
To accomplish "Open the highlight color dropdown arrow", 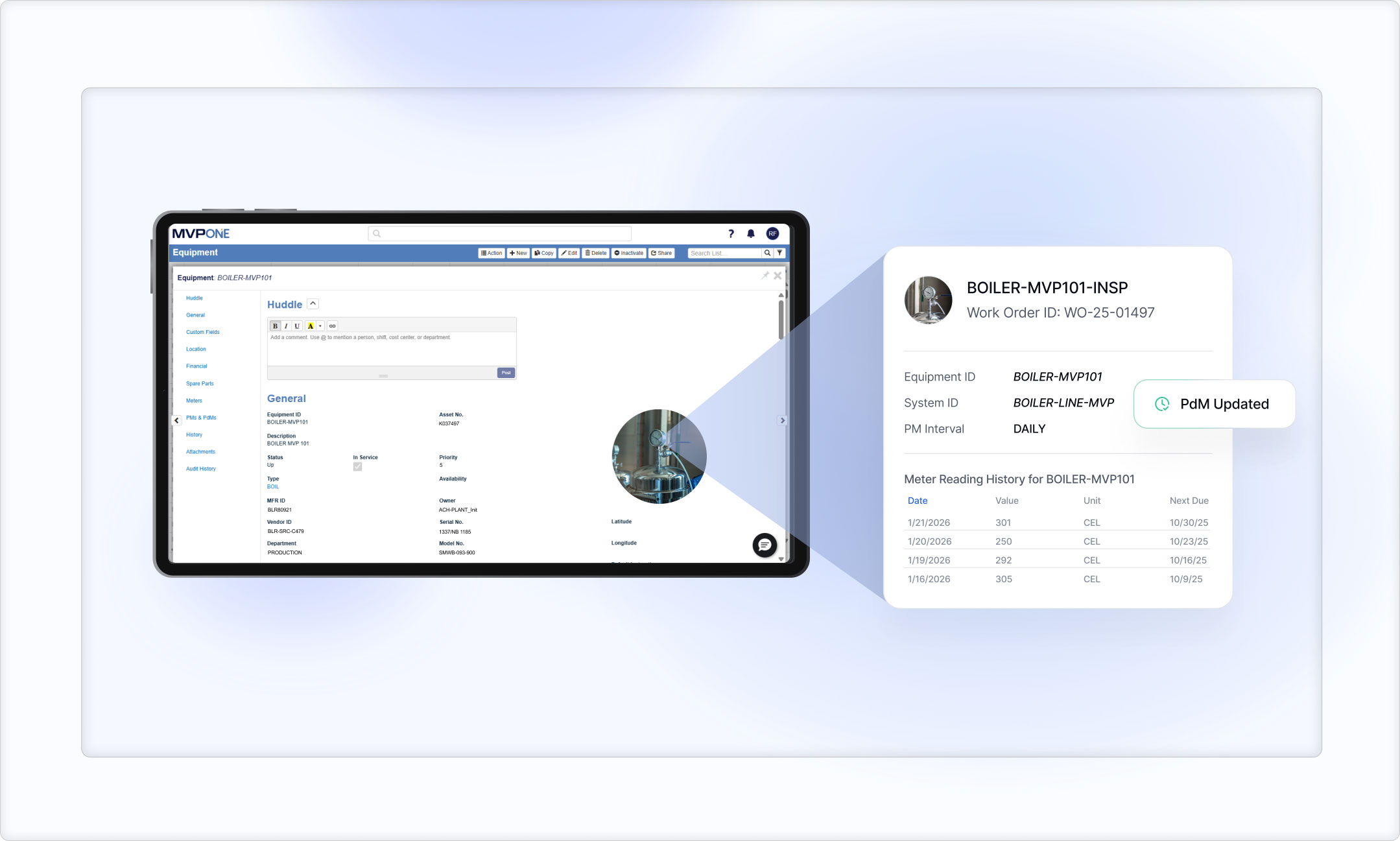I will pos(320,326).
